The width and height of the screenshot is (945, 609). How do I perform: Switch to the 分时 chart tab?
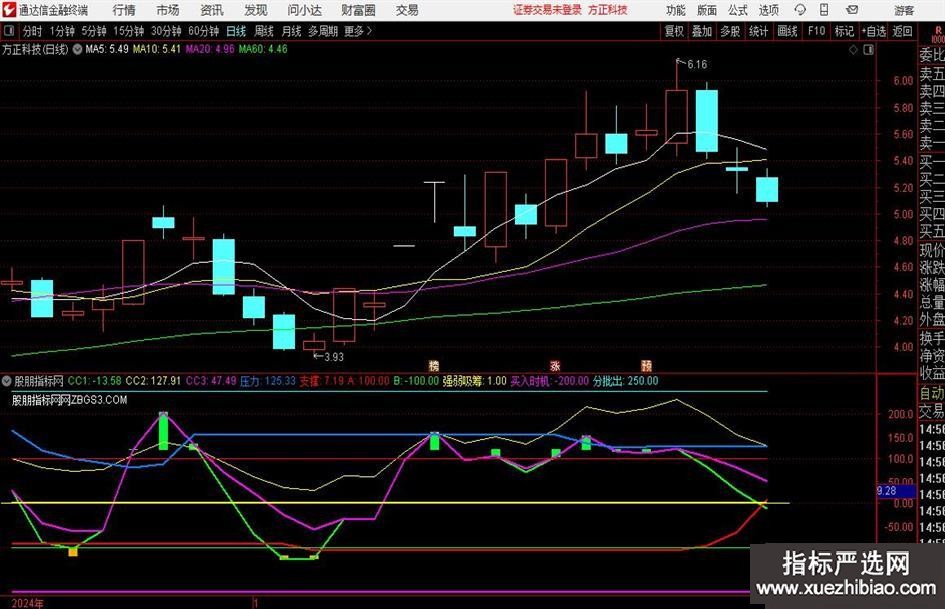pos(33,31)
